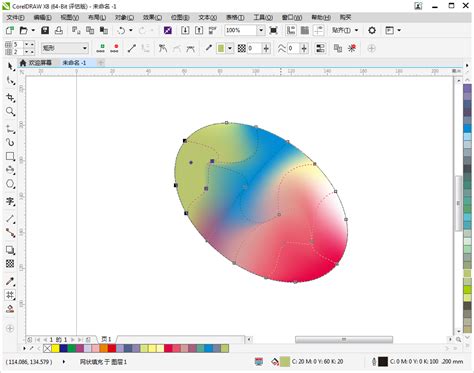
Task: Toggle the rulers display icon in toolbar
Action: [x=291, y=30]
